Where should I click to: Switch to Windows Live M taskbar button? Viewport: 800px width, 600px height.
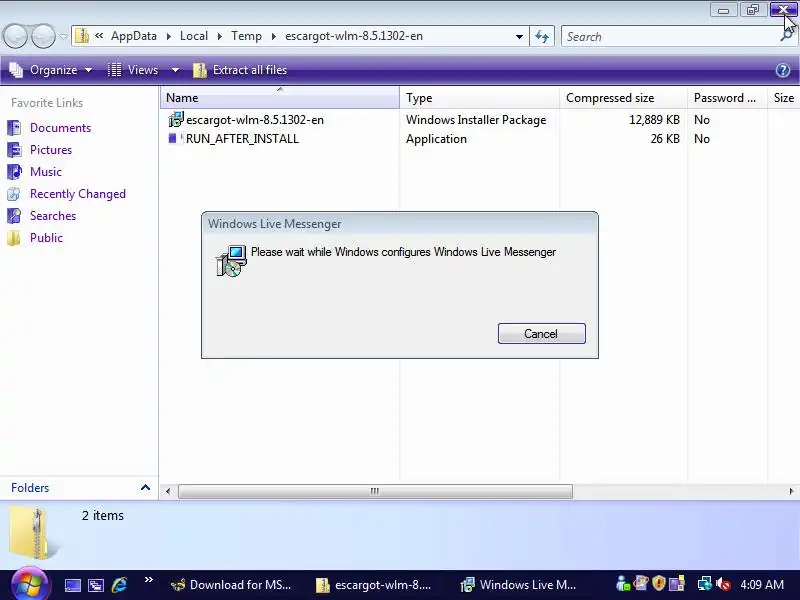pyautogui.click(x=518, y=585)
